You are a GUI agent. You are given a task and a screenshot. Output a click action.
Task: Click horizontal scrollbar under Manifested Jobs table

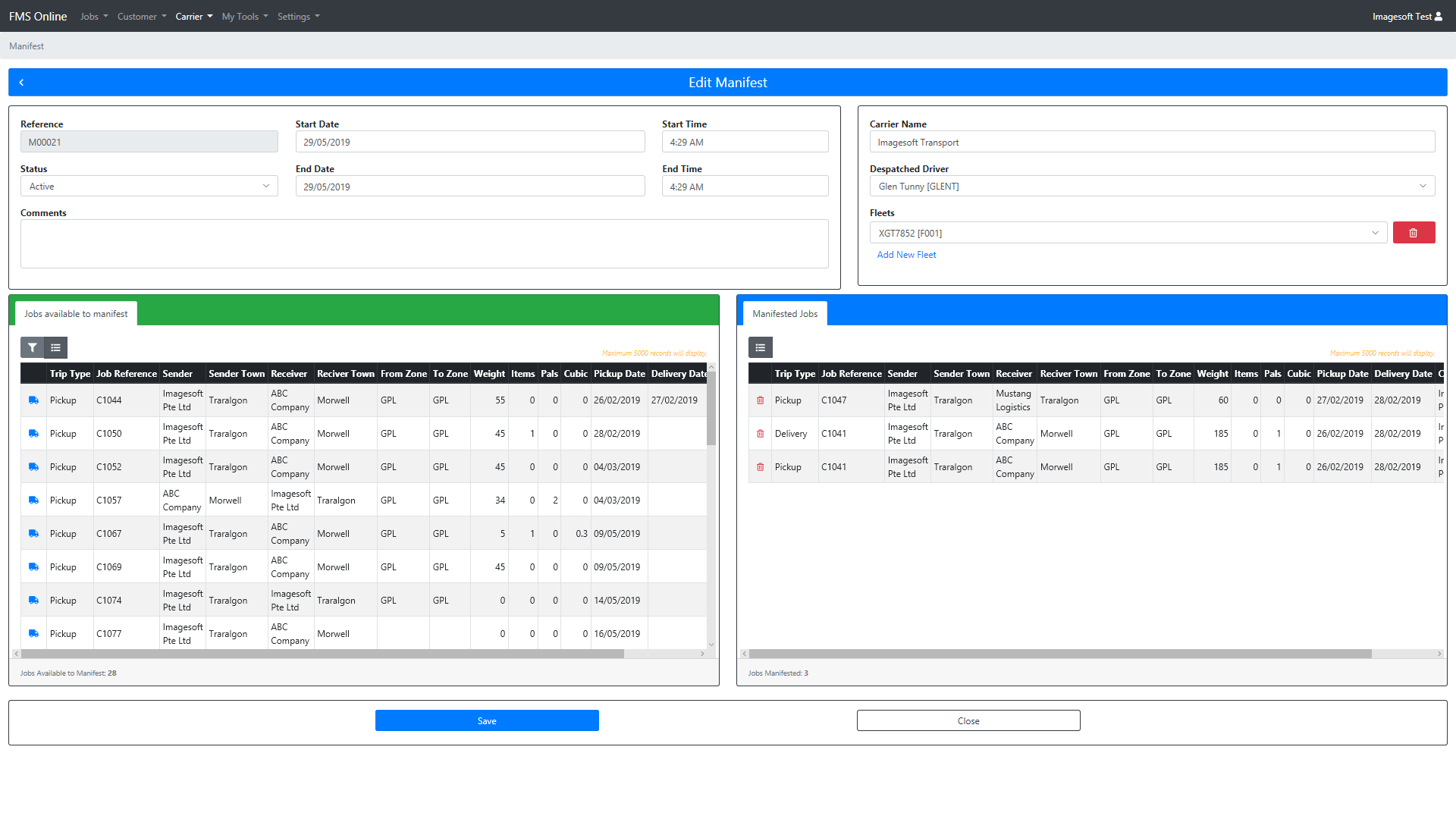[1059, 654]
